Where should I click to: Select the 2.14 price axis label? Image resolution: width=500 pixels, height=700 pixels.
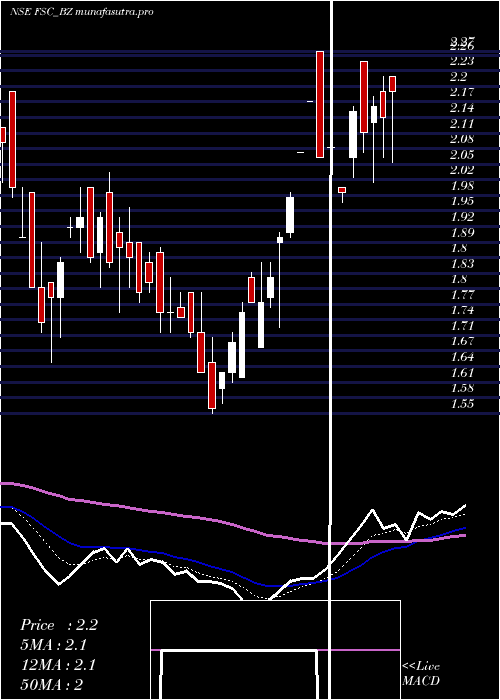pyautogui.click(x=462, y=108)
